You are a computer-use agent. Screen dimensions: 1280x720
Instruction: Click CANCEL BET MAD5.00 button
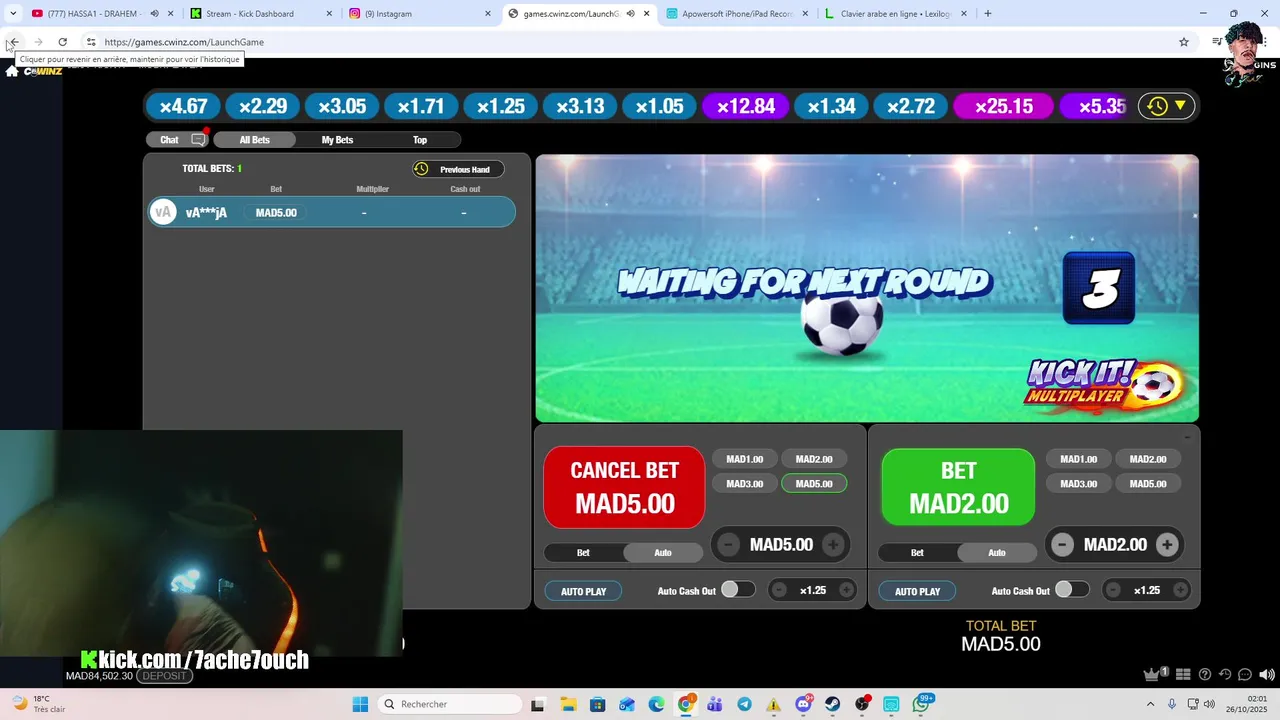tap(624, 487)
